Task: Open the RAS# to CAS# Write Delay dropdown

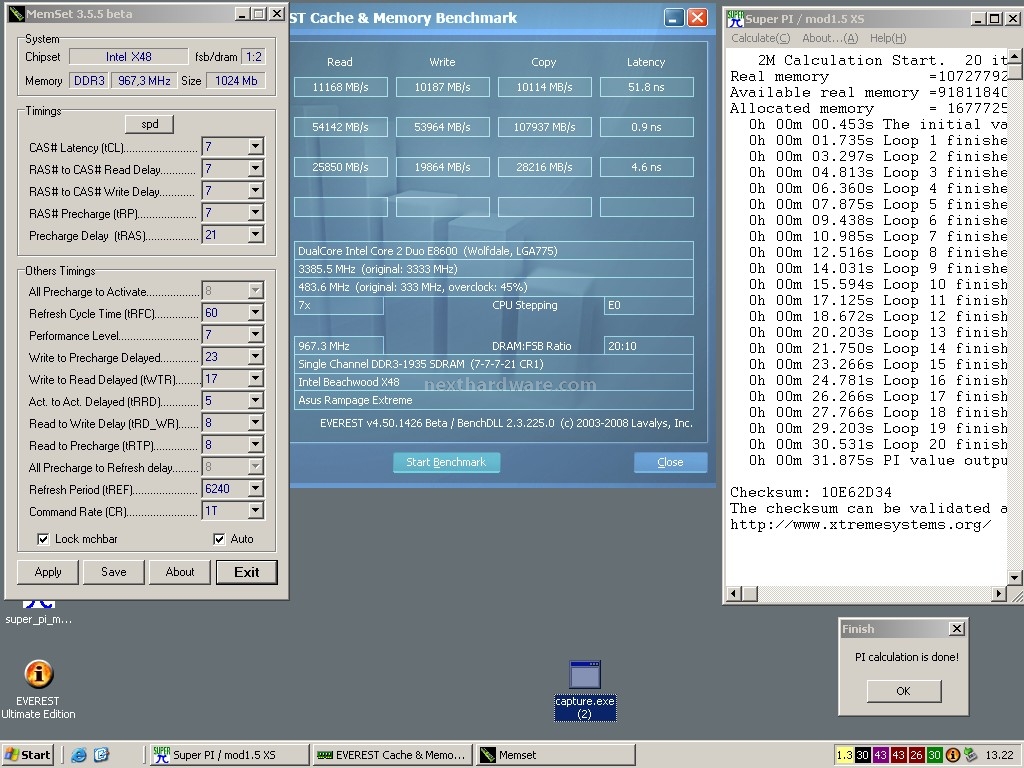Action: pyautogui.click(x=255, y=191)
